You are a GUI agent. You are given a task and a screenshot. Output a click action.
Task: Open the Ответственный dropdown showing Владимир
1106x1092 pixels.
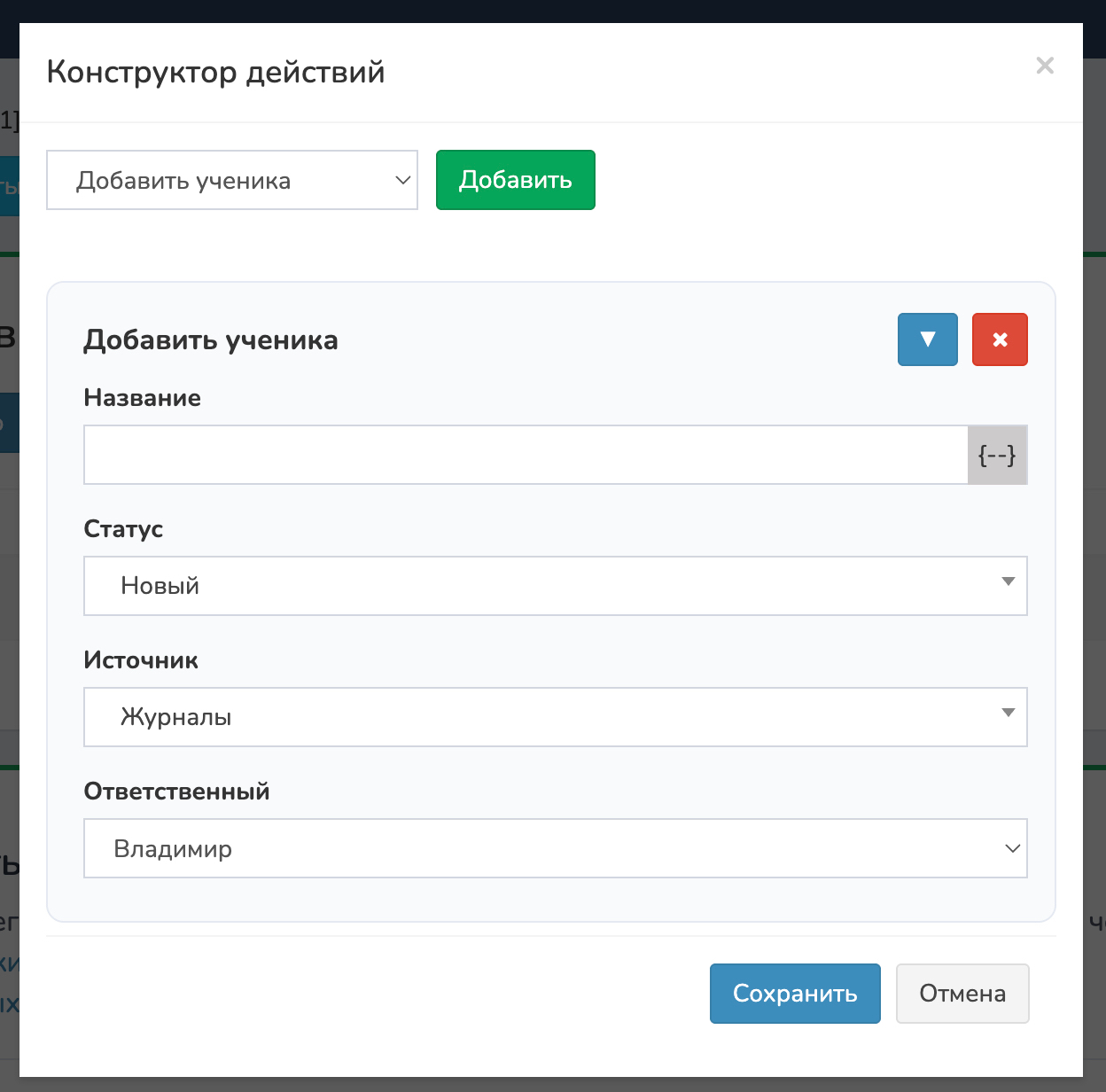click(555, 848)
